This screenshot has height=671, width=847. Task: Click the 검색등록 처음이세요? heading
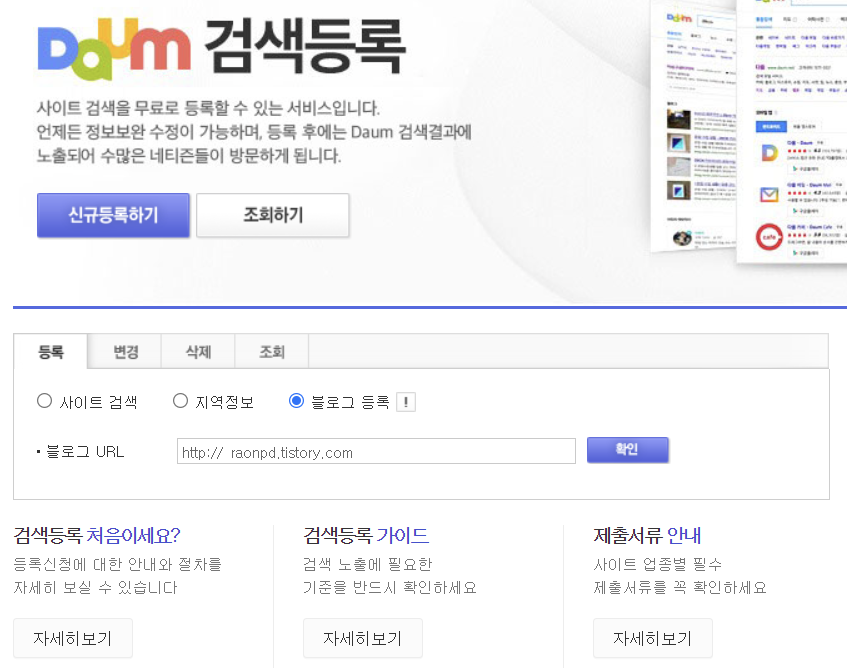click(97, 535)
